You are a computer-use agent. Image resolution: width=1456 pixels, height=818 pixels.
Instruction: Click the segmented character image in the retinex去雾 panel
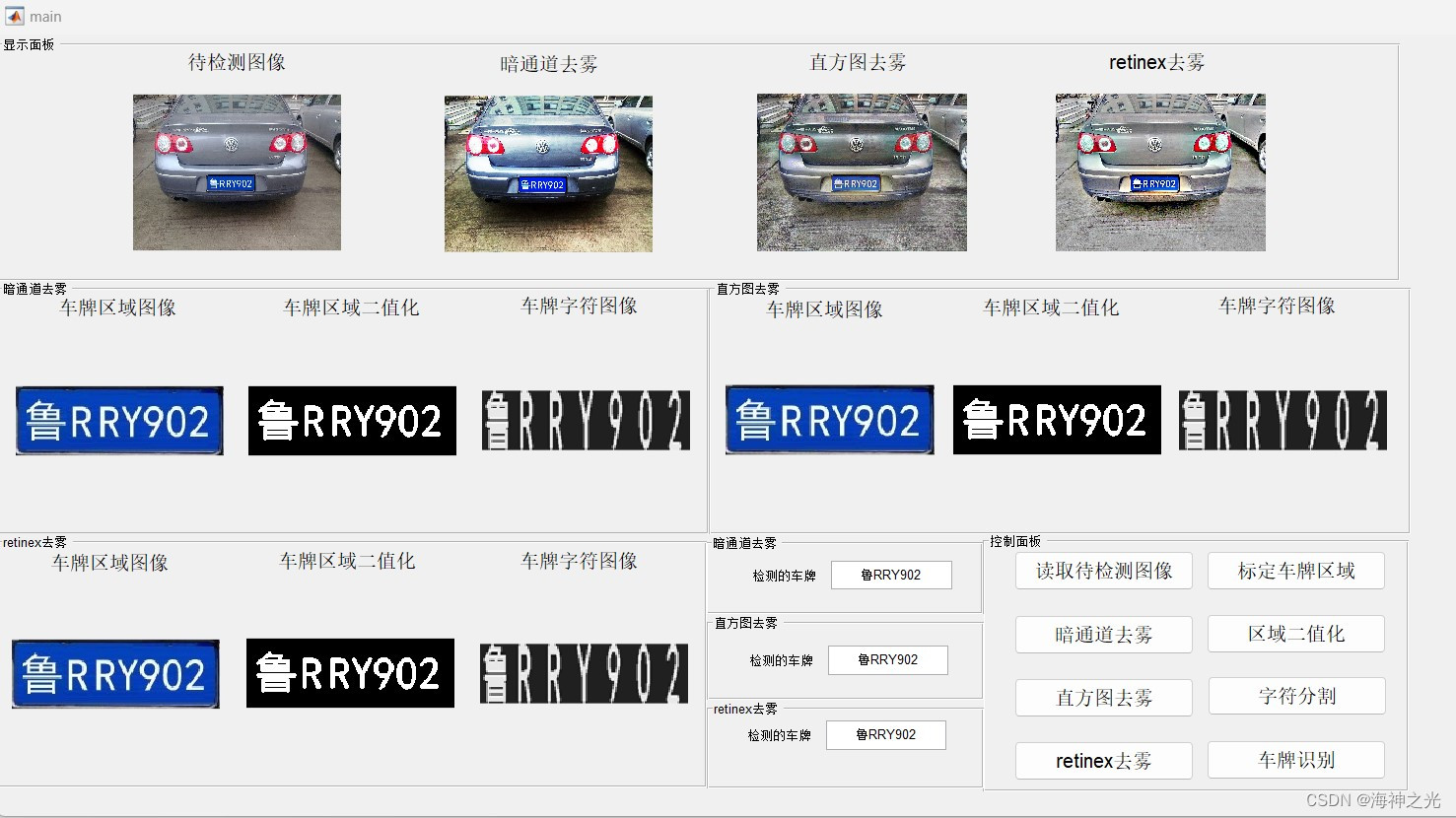click(x=584, y=673)
